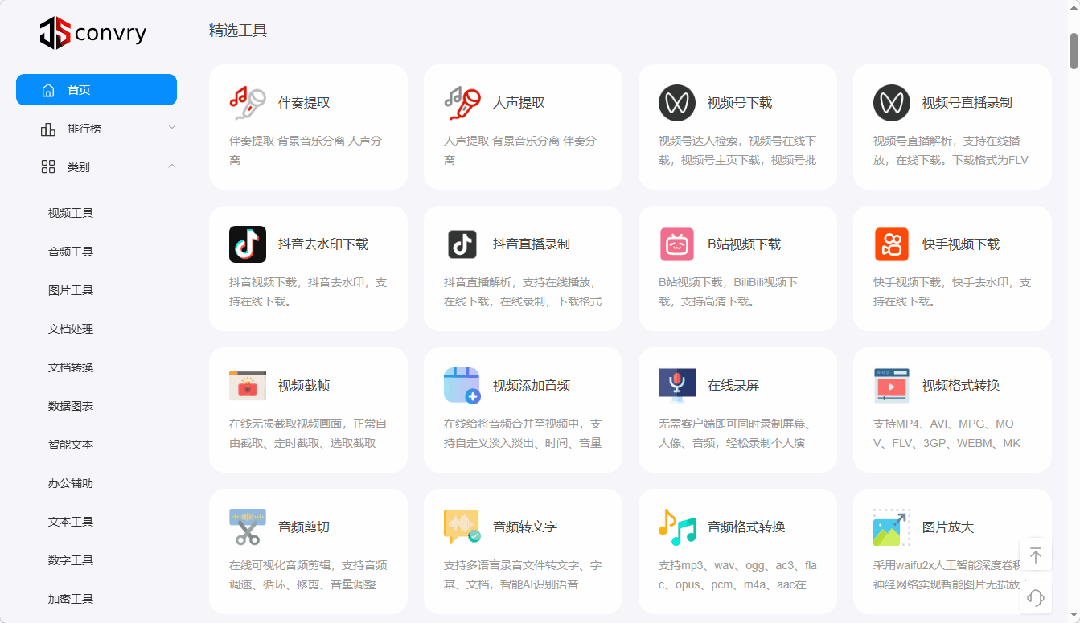Click the 视频格式转换 player icon
This screenshot has height=623, width=1080.
point(891,384)
